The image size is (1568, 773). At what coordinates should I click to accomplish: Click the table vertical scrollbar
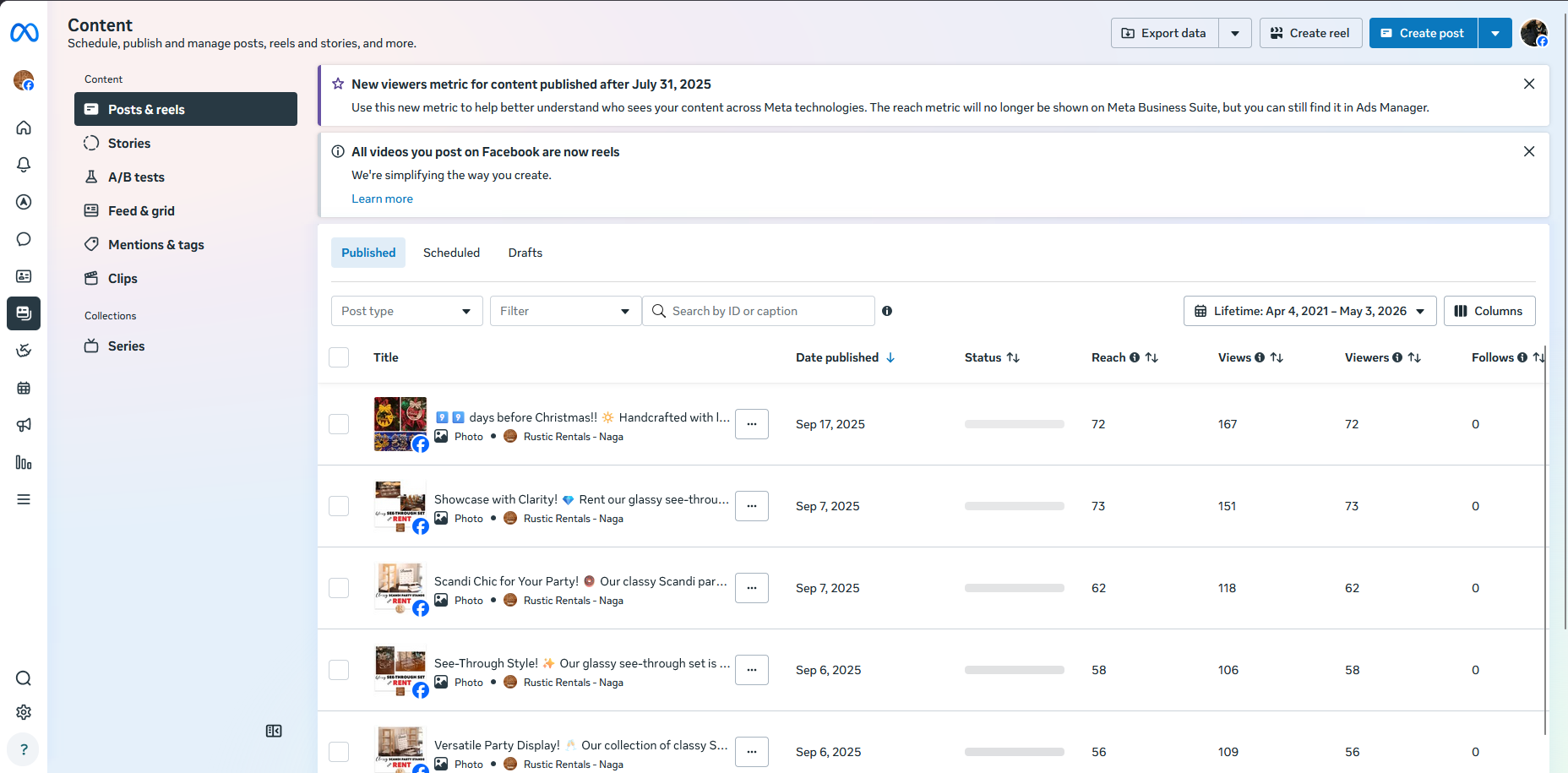click(x=1545, y=541)
